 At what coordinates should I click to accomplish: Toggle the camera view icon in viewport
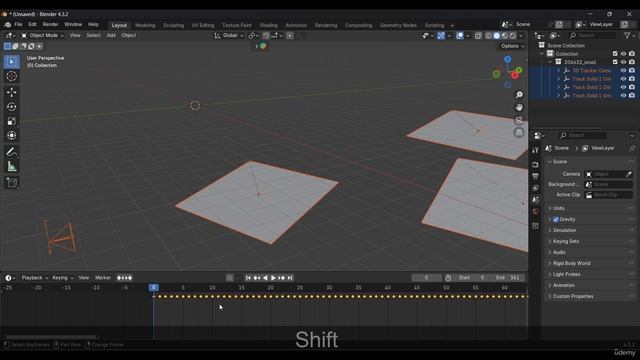519,120
